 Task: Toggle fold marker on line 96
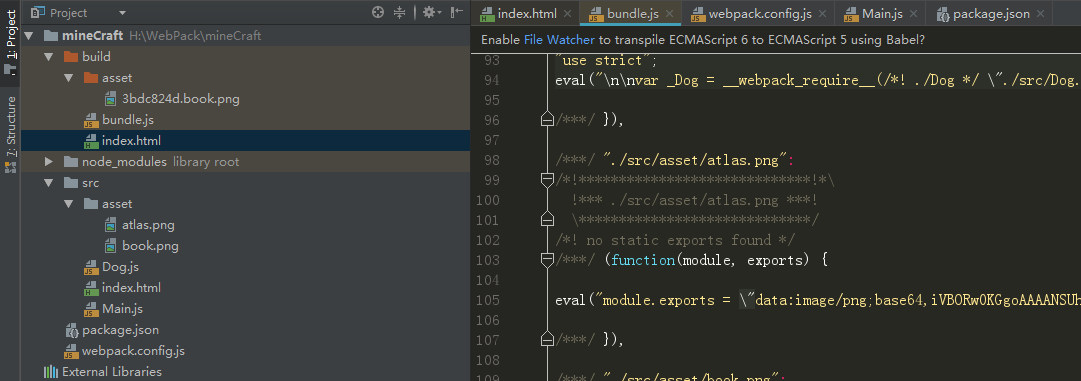pyautogui.click(x=547, y=120)
